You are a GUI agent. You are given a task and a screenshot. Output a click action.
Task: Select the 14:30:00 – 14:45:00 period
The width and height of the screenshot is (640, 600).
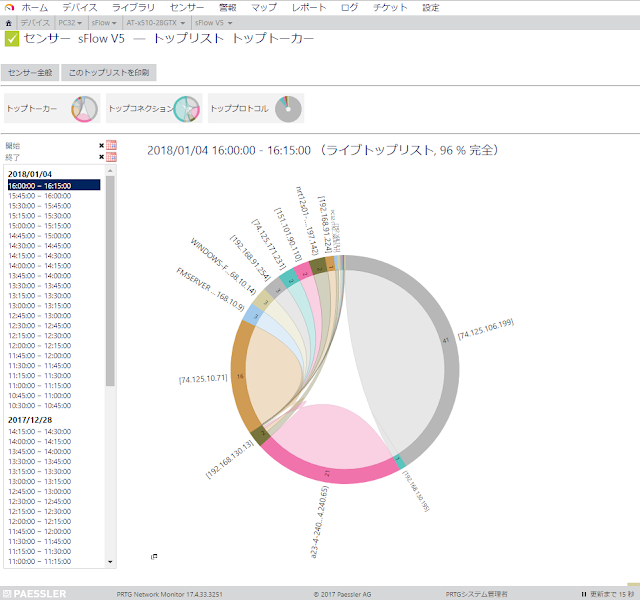pos(40,246)
